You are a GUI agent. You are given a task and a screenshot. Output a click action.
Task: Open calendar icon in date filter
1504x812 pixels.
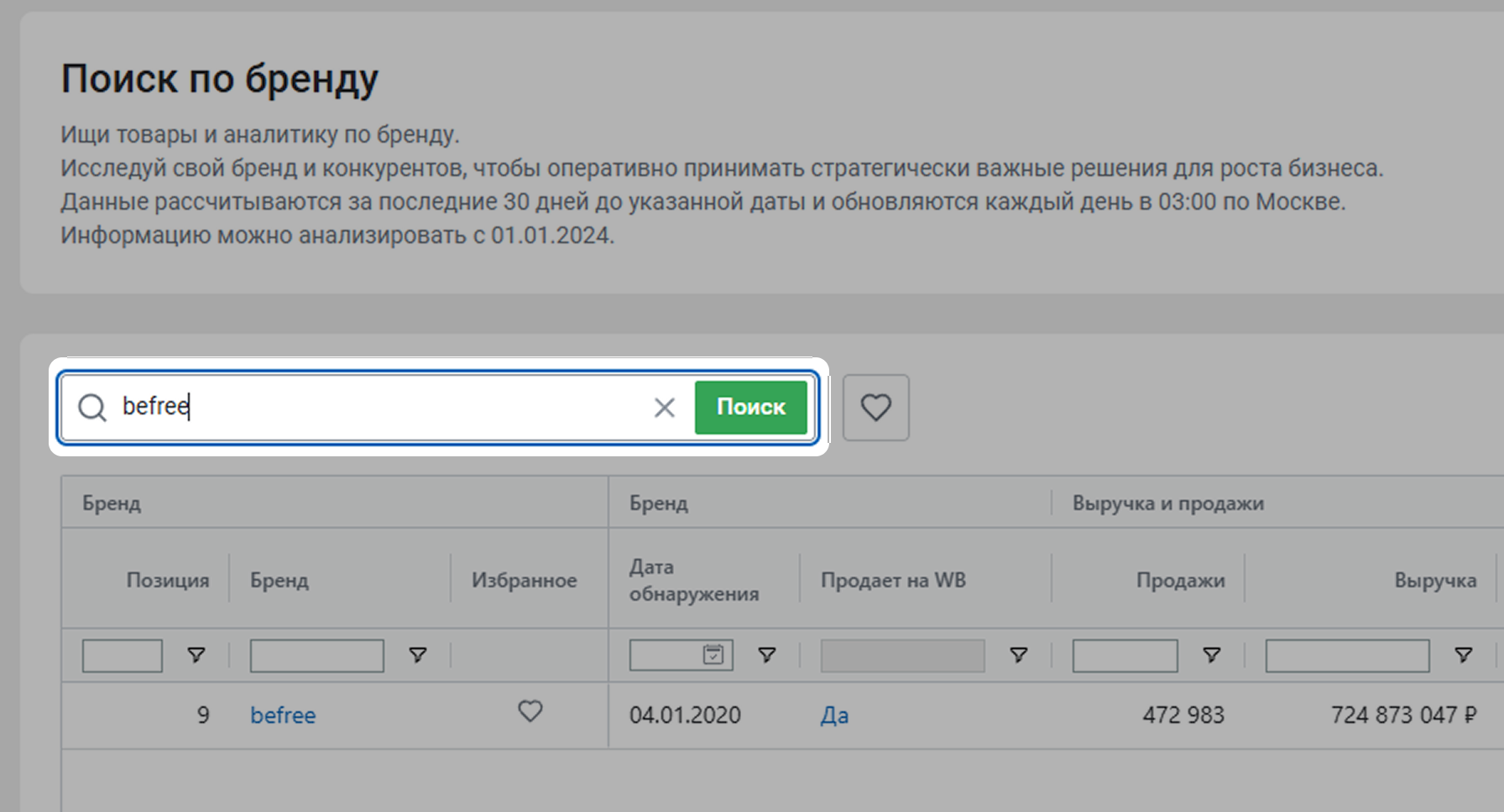(x=713, y=655)
